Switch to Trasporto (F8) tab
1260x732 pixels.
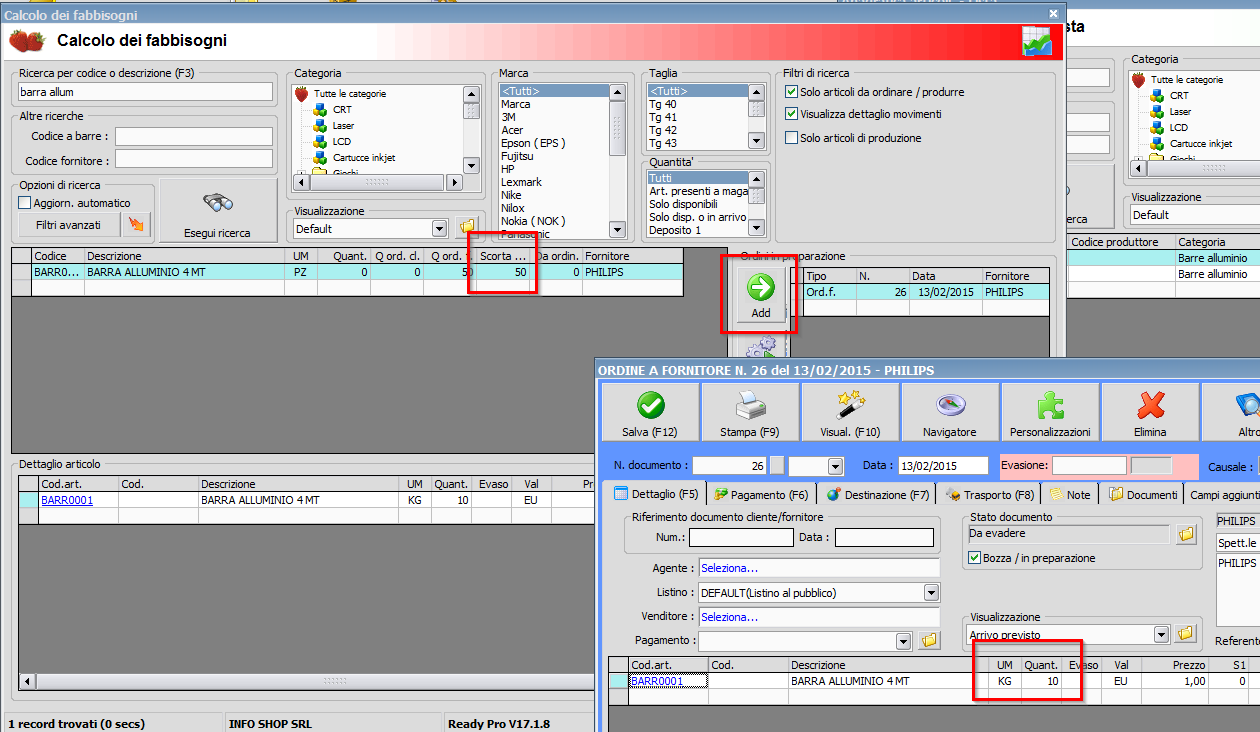pyautogui.click(x=990, y=494)
